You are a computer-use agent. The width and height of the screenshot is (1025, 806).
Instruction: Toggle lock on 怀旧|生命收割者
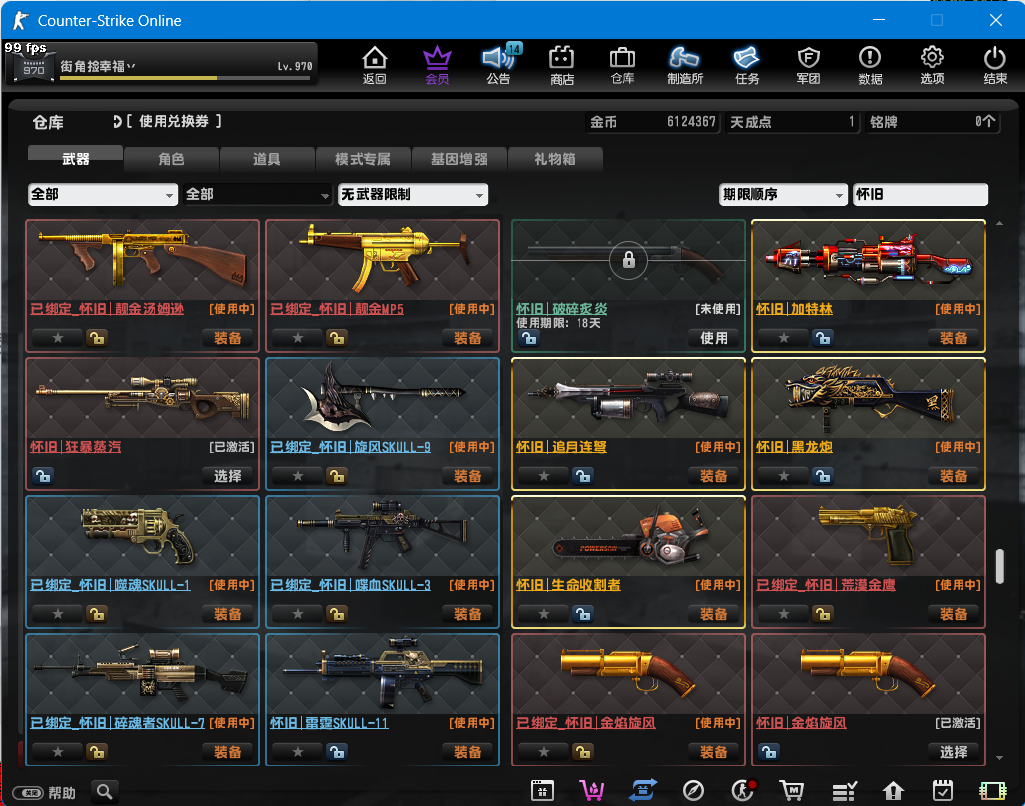point(582,614)
